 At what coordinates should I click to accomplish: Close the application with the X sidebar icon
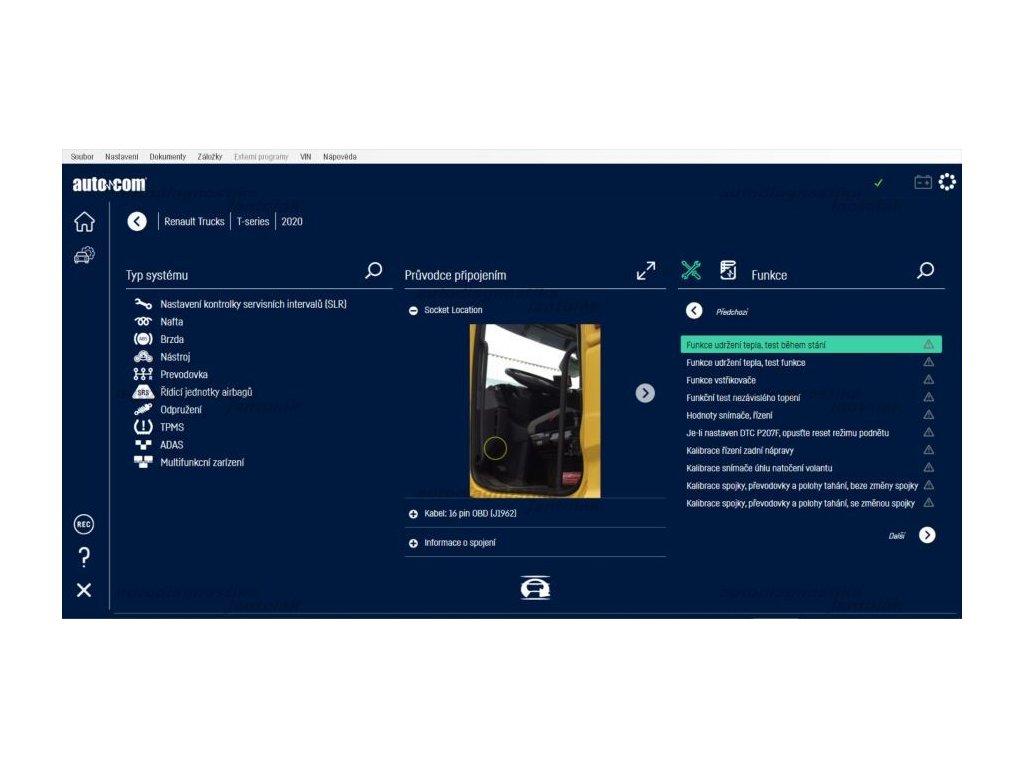point(84,590)
